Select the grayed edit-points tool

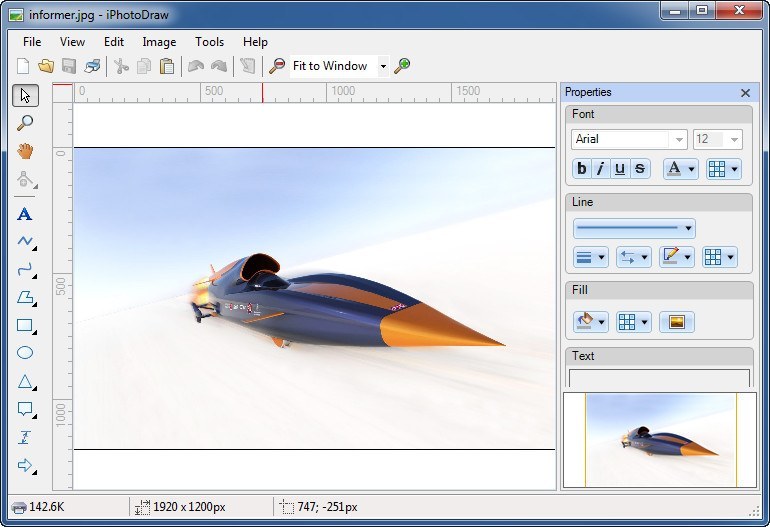tap(25, 179)
